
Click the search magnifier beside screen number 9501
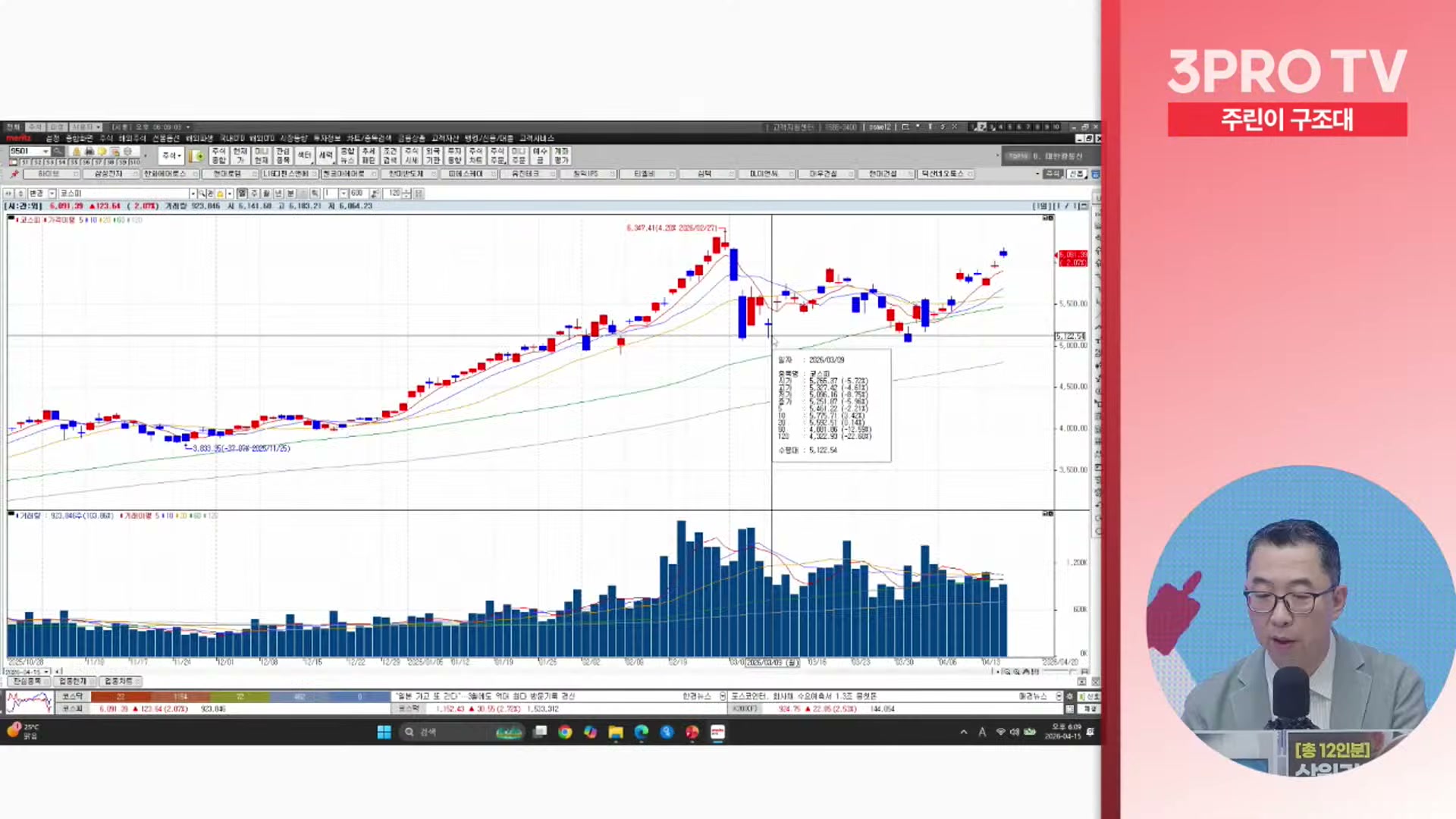tap(58, 152)
